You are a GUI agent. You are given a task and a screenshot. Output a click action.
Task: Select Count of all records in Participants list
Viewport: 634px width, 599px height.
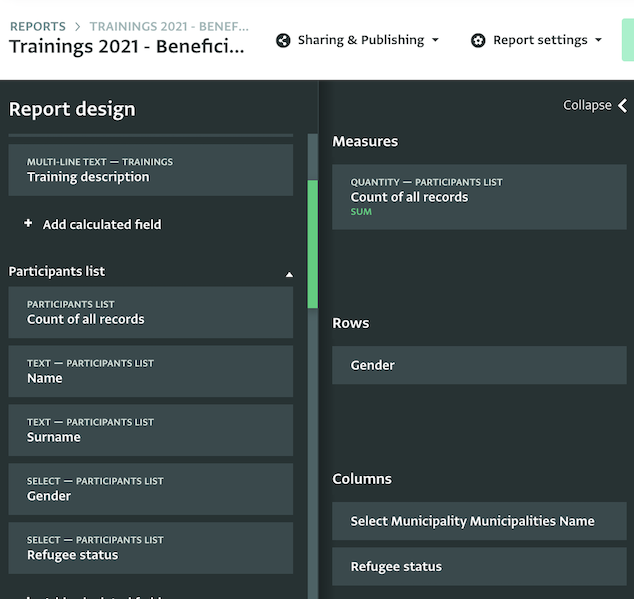pos(151,312)
